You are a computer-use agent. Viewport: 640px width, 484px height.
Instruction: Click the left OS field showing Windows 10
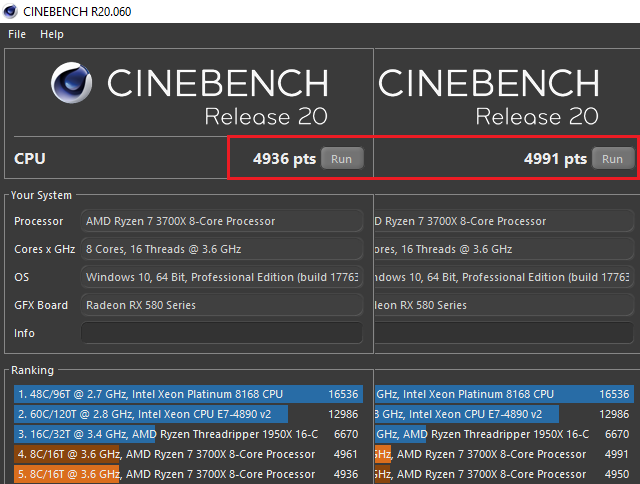[222, 277]
